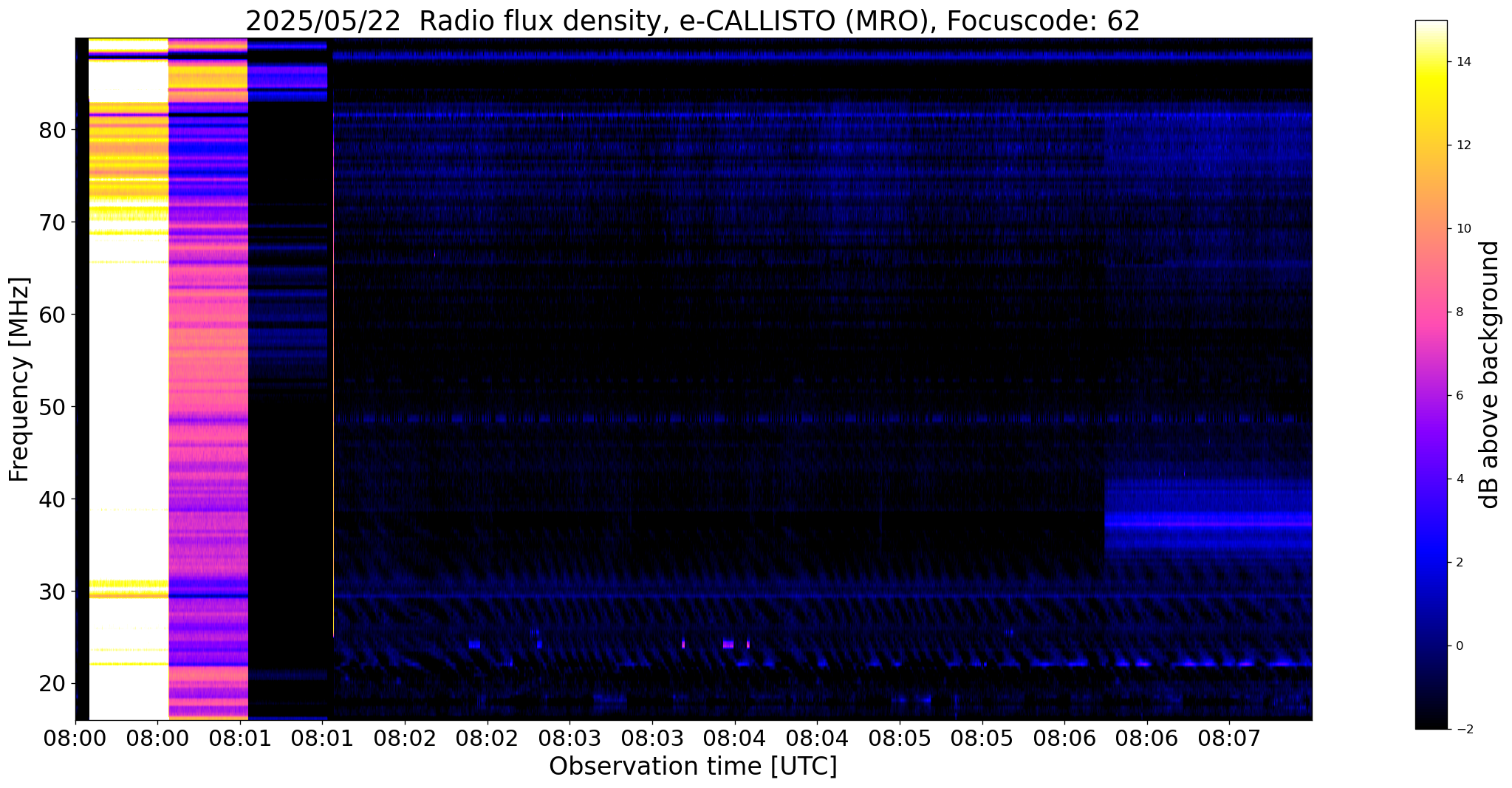Click the 2 tick on the colorbar

1458,563
